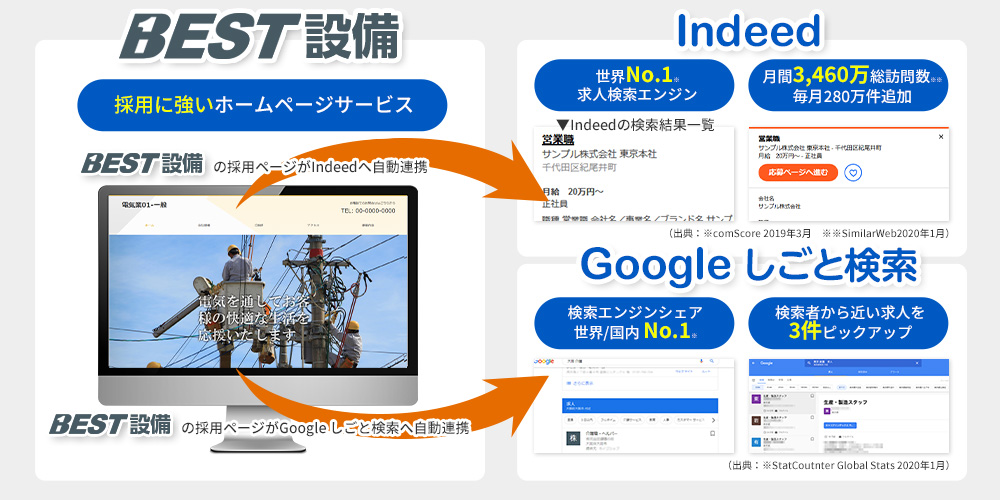Expand the job filter chips with the right chevron
Screen dimensions: 1000x500
[x=714, y=420]
